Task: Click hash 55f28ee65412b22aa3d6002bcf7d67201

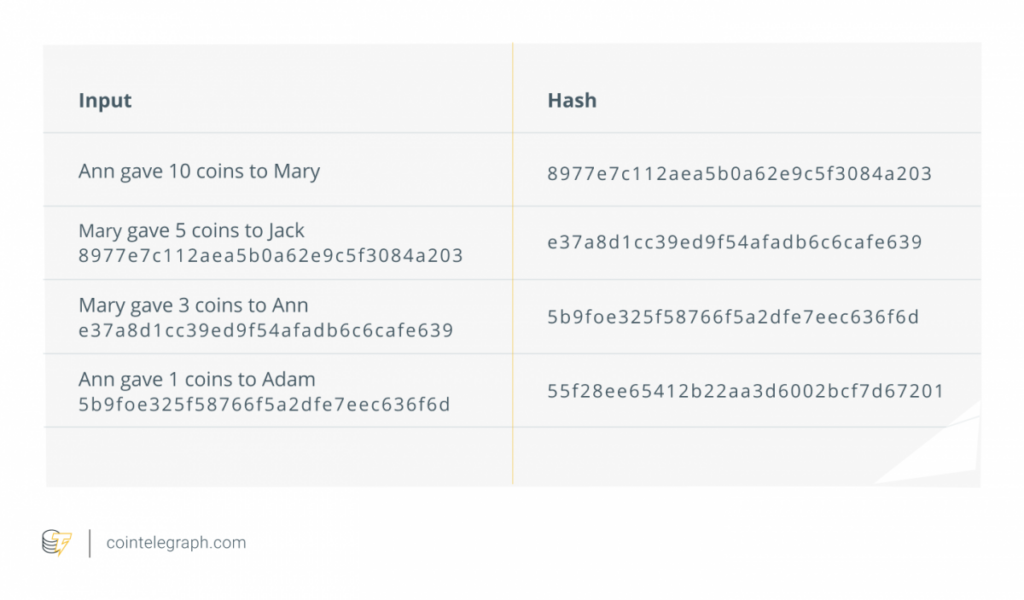Action: [745, 391]
